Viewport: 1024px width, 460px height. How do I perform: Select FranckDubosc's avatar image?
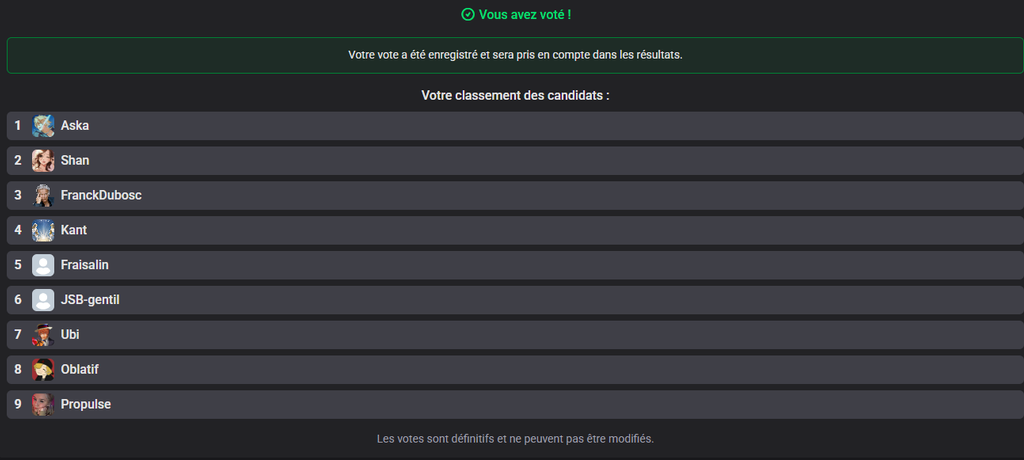click(x=43, y=196)
